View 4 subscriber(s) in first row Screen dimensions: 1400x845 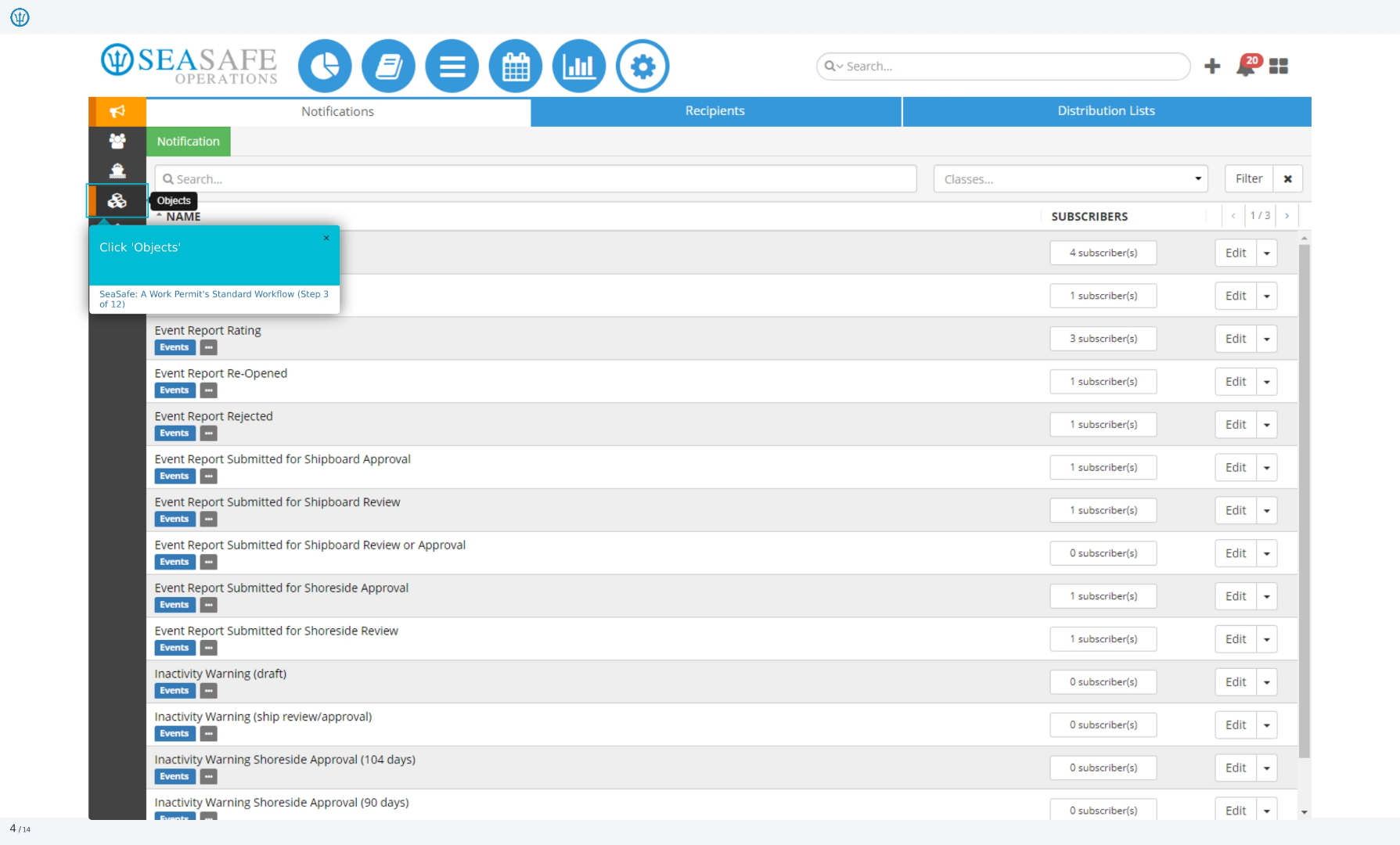[1103, 253]
